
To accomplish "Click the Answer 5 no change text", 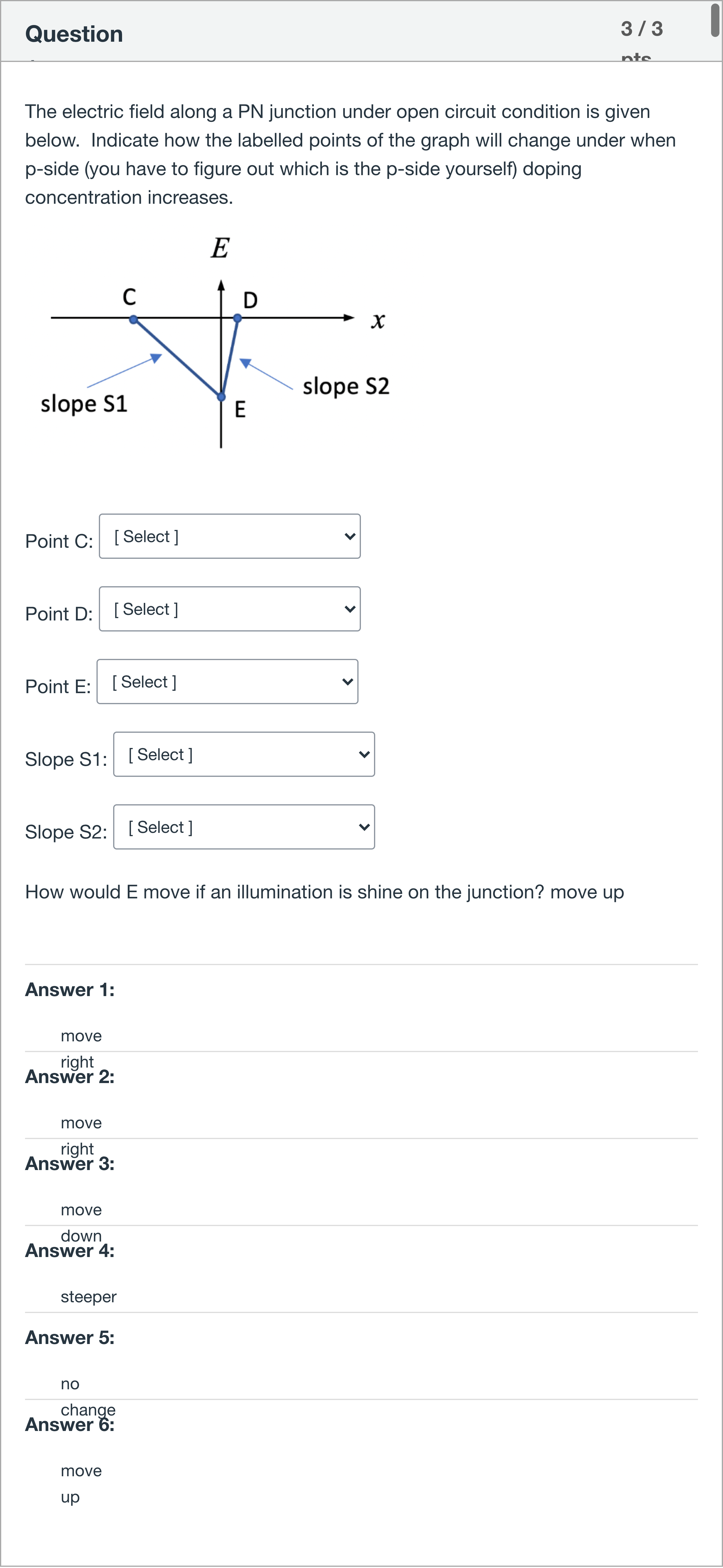I will [x=88, y=1396].
